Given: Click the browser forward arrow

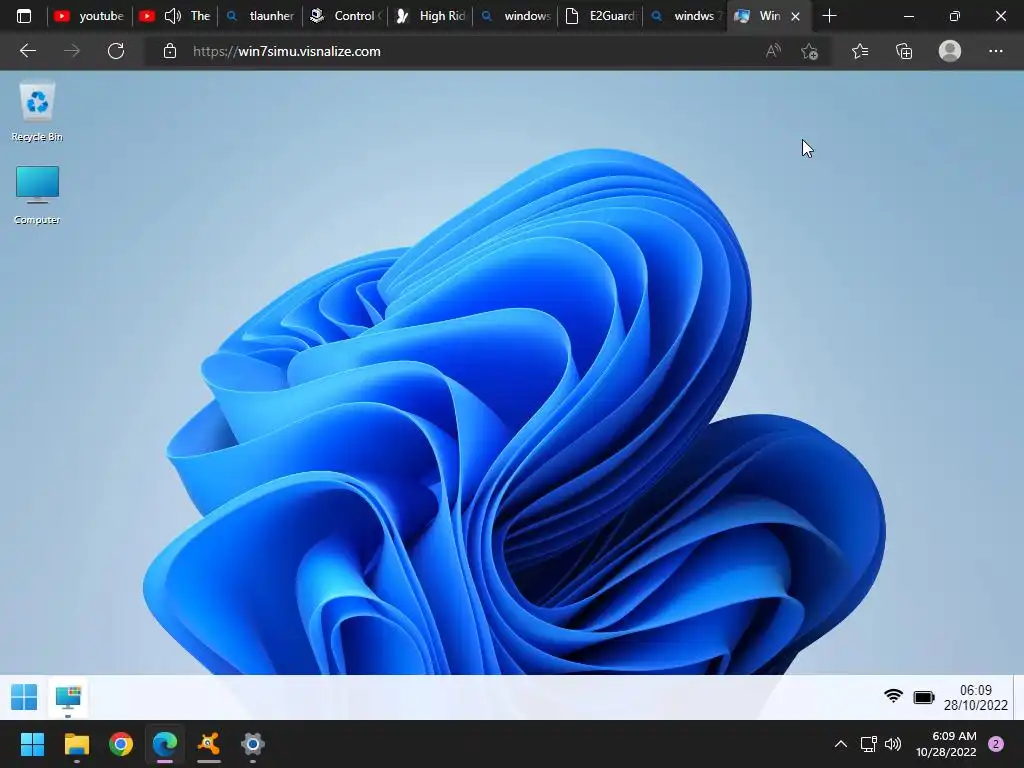Looking at the screenshot, I should tap(72, 51).
